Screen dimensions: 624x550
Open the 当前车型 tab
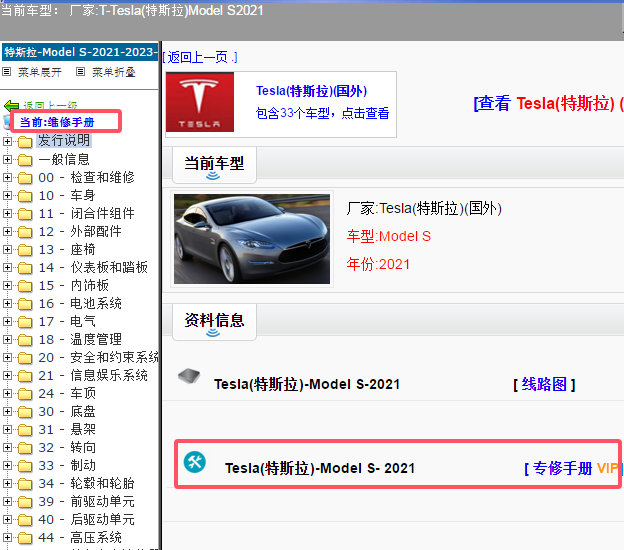pyautogui.click(x=214, y=165)
